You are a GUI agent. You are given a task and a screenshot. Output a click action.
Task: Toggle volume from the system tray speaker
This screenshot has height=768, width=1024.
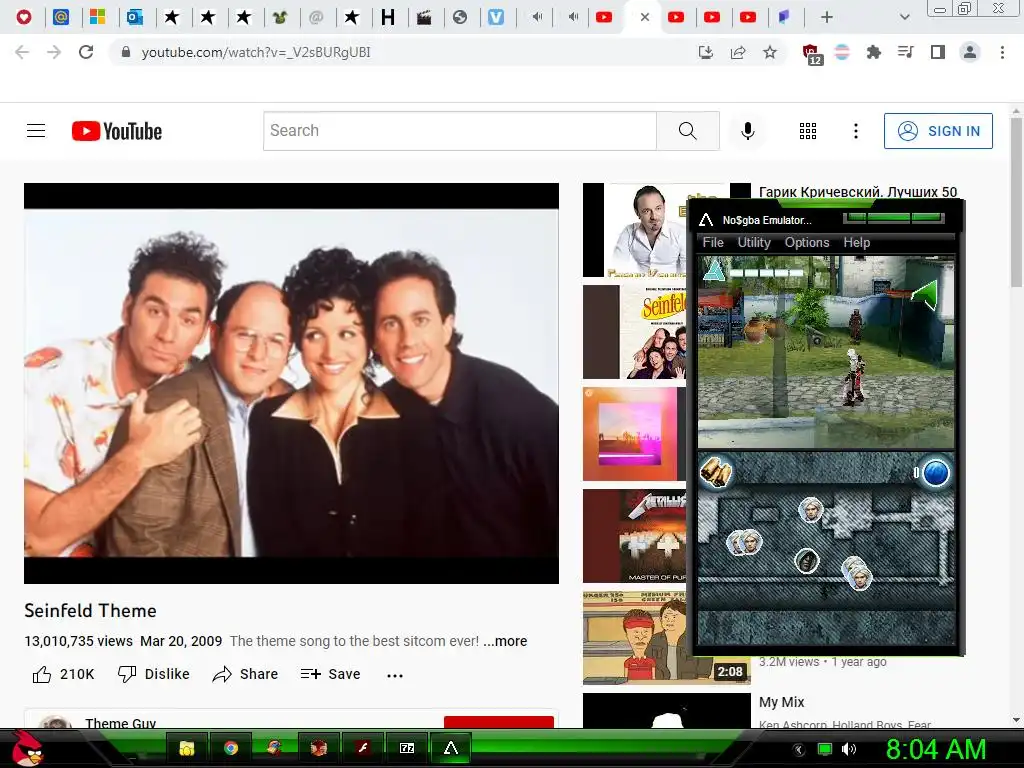point(849,749)
